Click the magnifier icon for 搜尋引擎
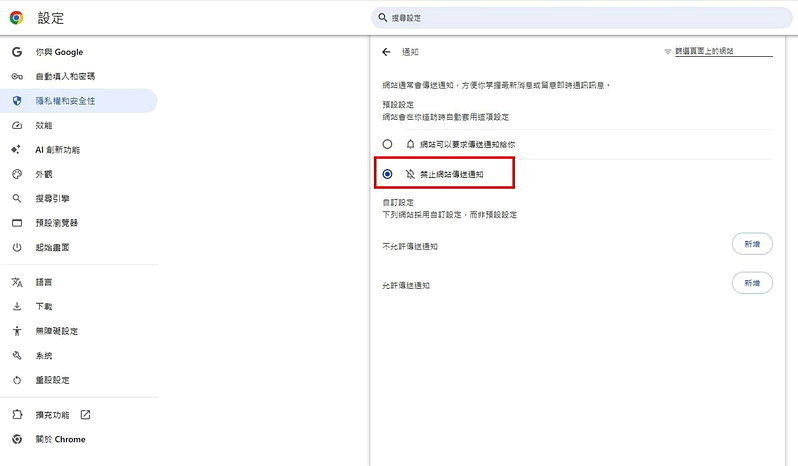 click(17, 198)
